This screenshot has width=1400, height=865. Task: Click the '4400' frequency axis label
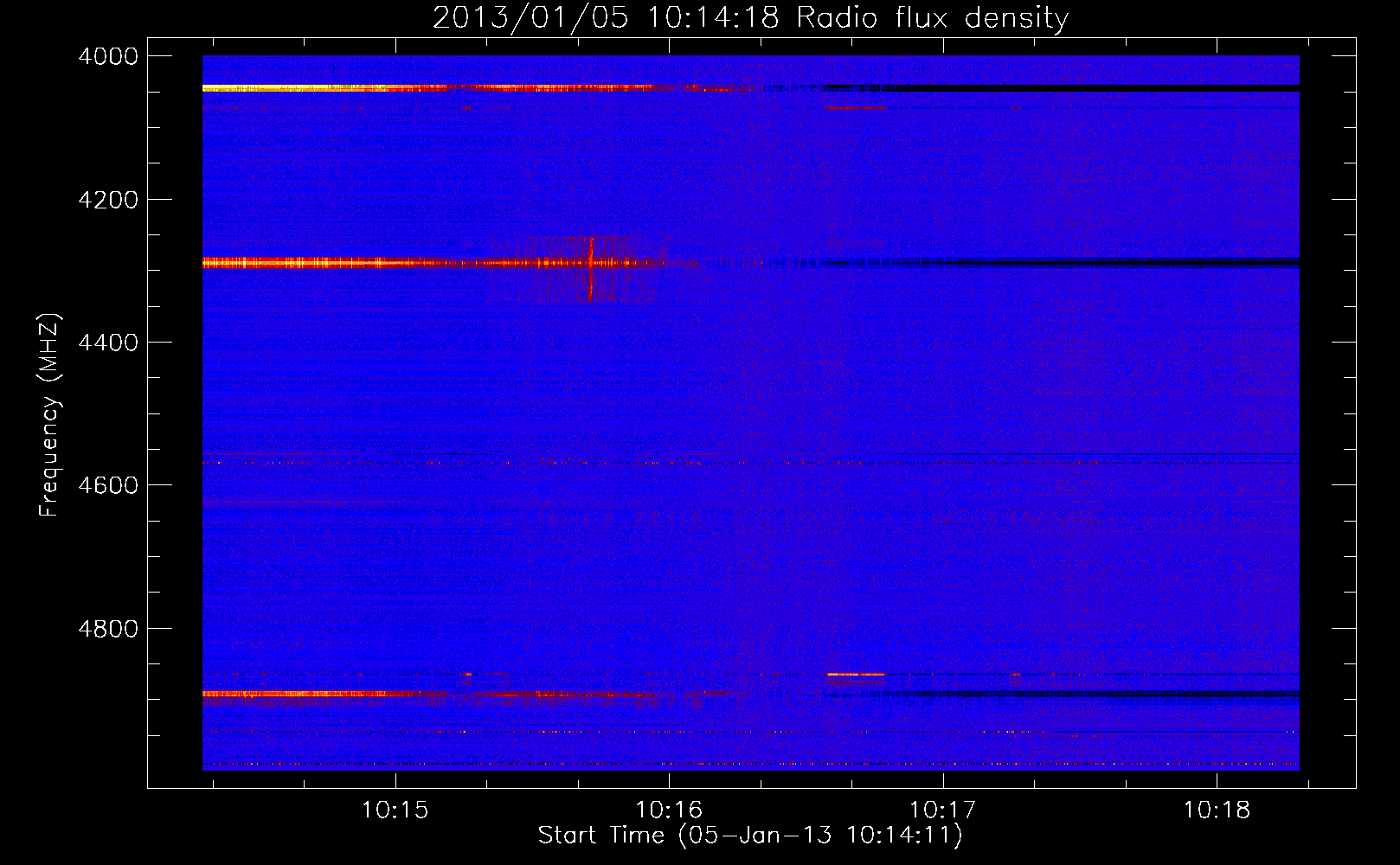108,343
